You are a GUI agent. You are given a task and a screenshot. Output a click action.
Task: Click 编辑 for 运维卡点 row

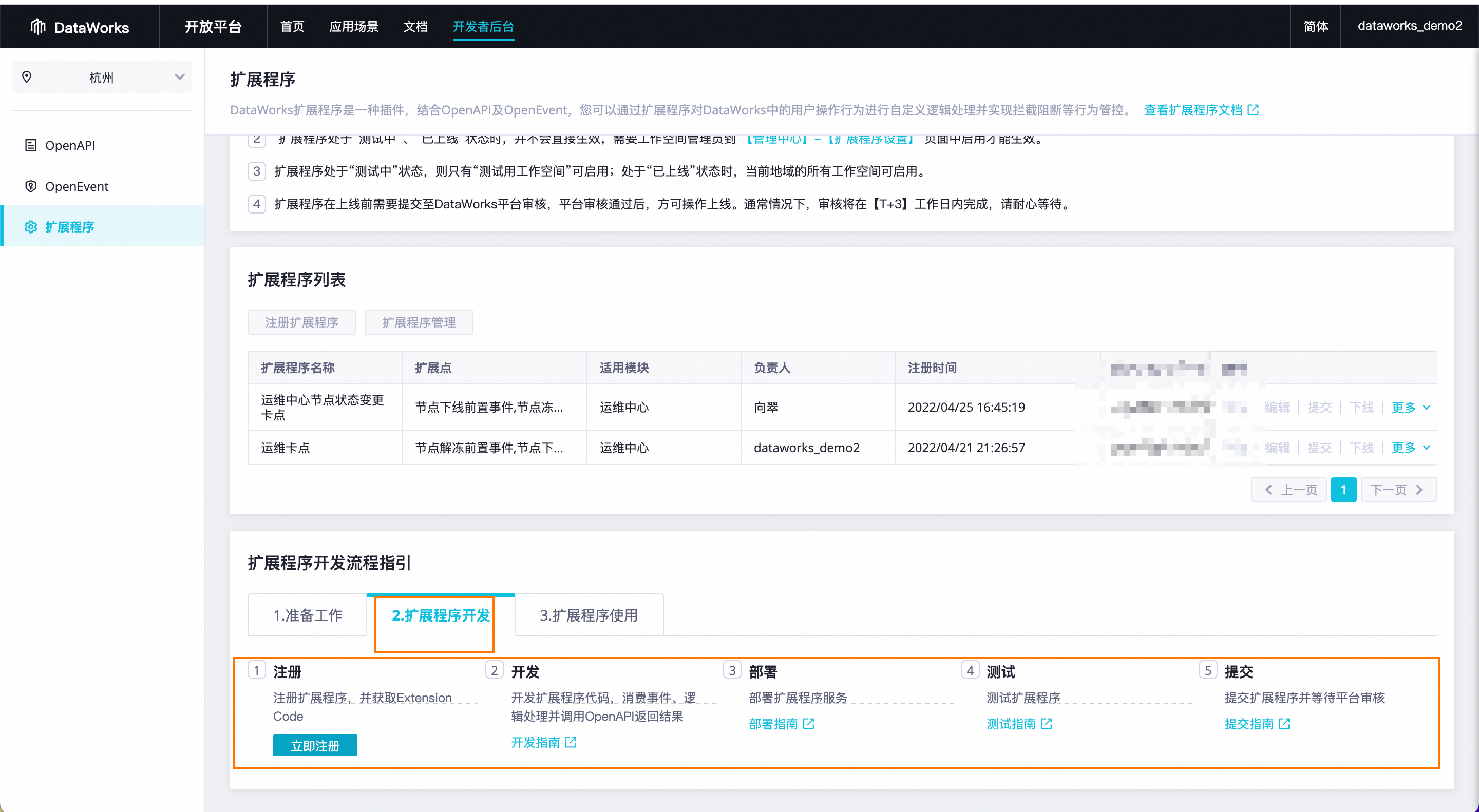(x=1278, y=448)
